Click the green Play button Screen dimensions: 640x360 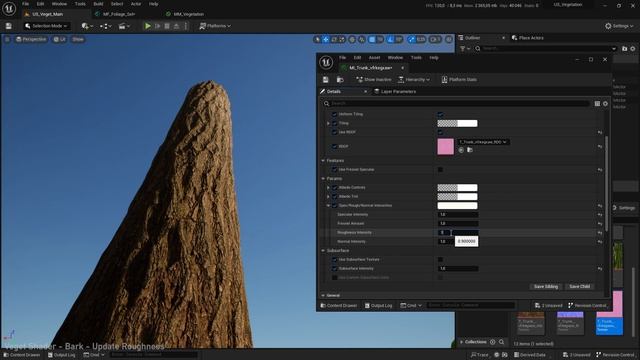click(x=148, y=26)
